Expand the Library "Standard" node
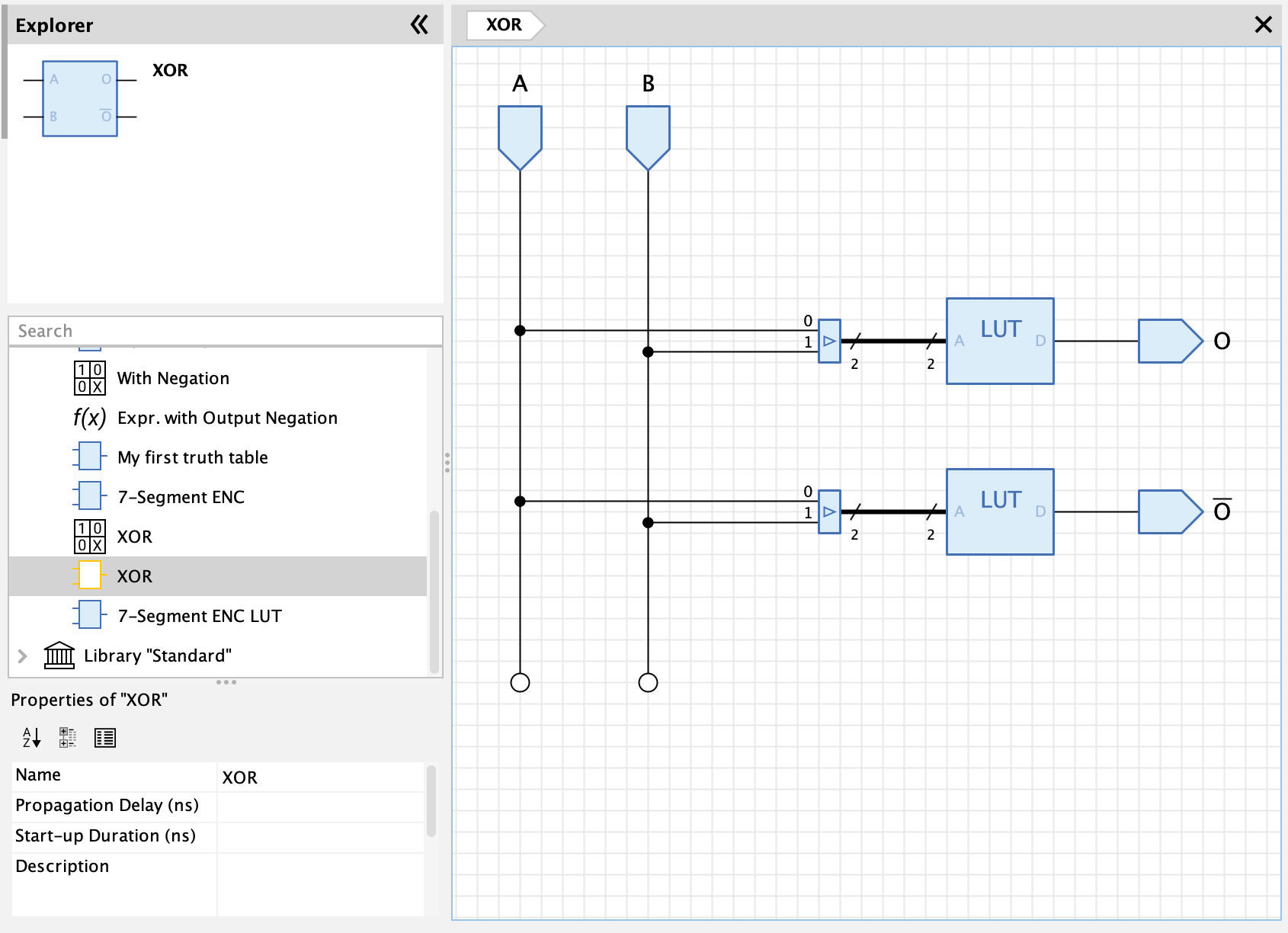1288x933 pixels. 22,656
